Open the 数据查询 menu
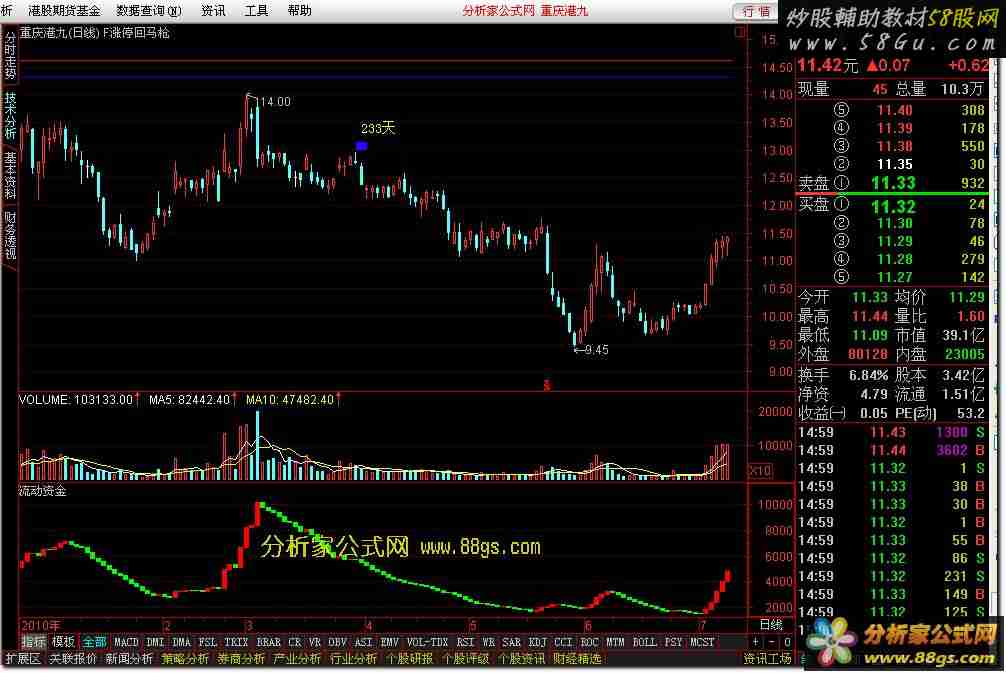Screen dimensions: 1006x673 pyautogui.click(x=149, y=11)
